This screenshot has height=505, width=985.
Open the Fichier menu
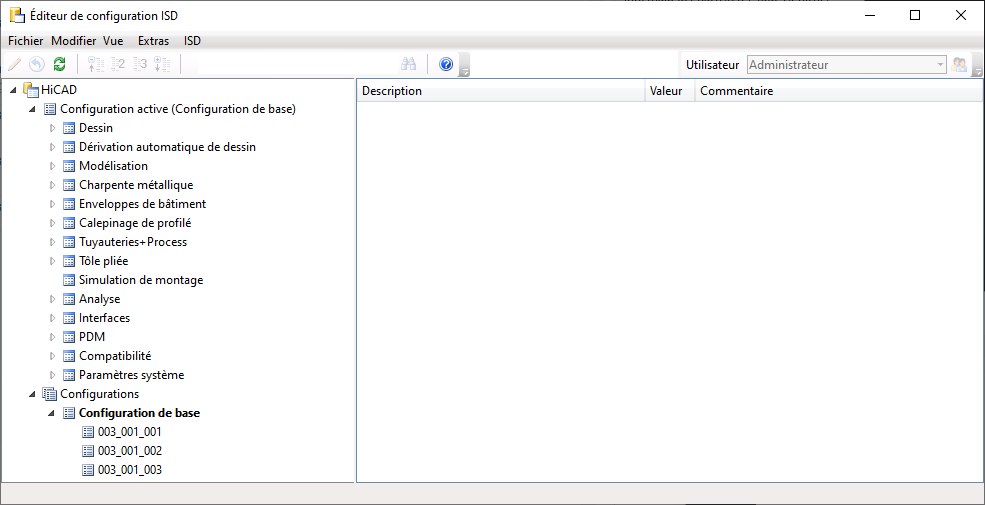pos(26,41)
